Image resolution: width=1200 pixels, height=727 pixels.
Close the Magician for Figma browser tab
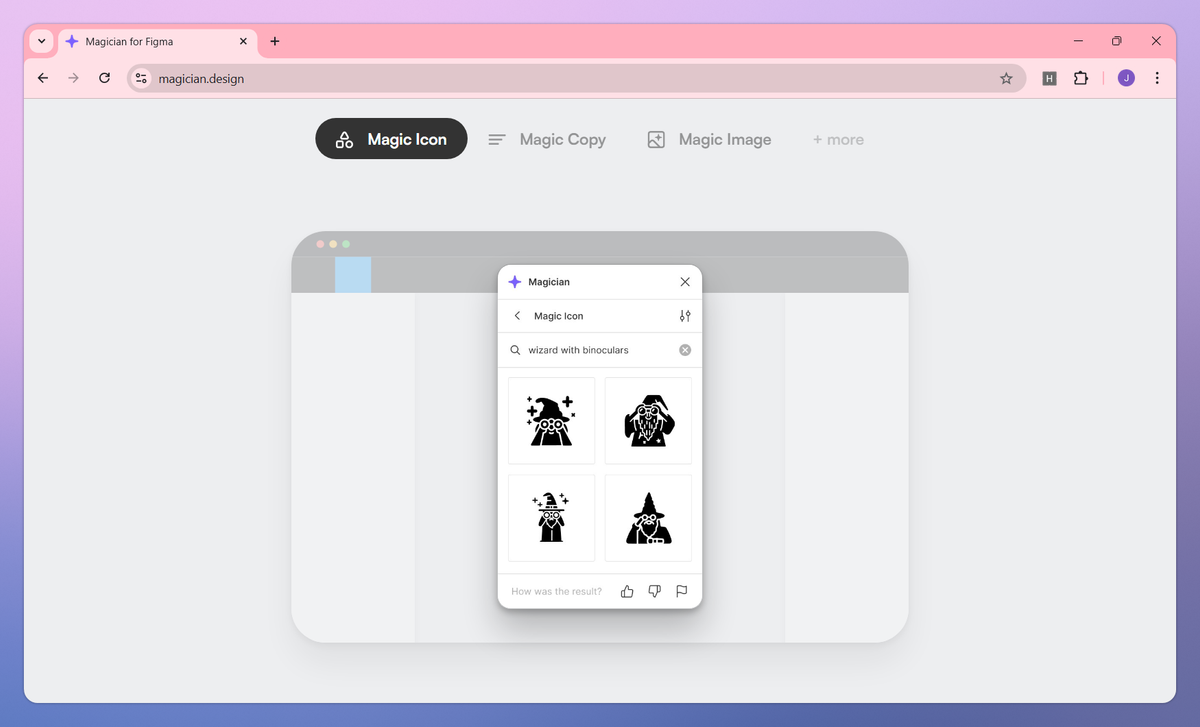[243, 42]
